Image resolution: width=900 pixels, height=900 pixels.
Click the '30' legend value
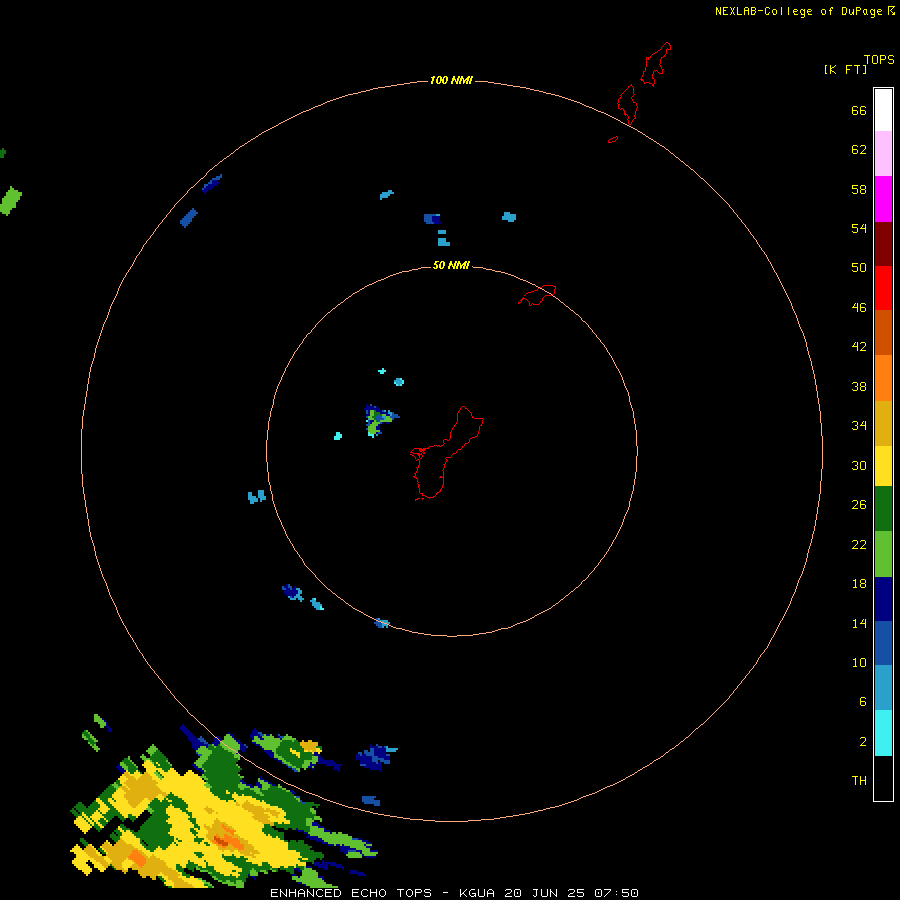tap(859, 465)
